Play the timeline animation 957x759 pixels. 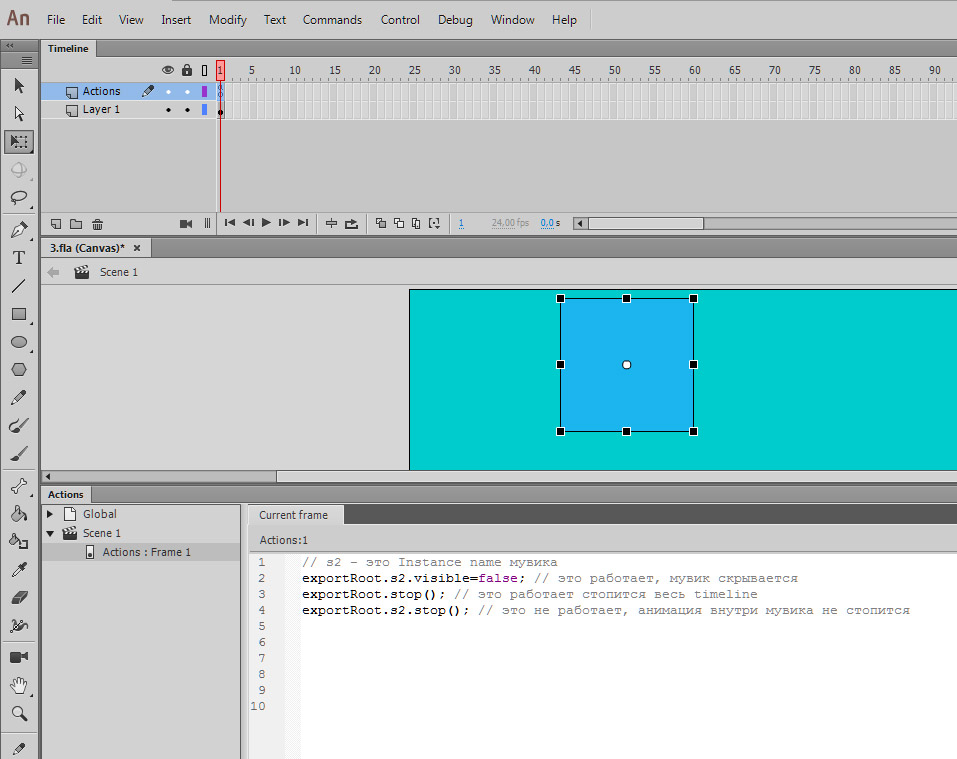tap(266, 223)
